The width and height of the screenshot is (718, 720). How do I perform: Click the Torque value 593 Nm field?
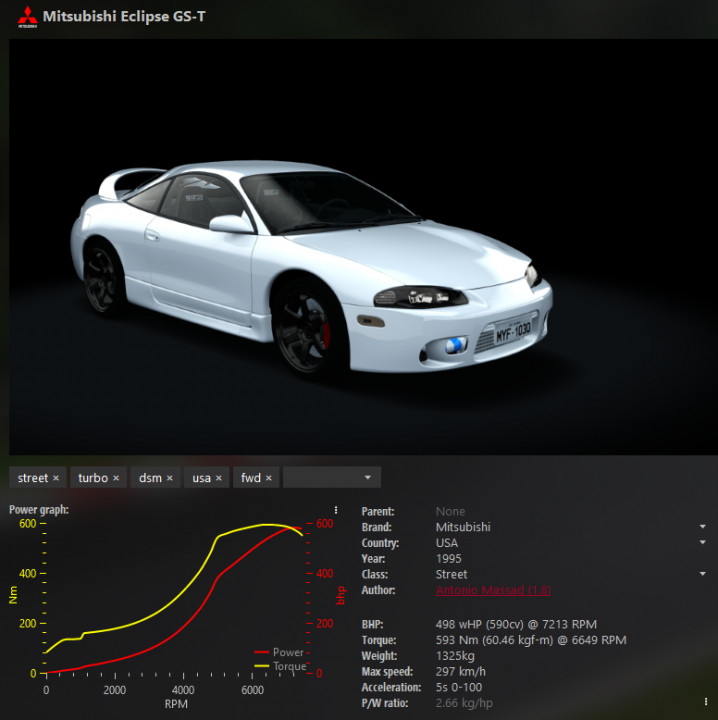(x=531, y=640)
